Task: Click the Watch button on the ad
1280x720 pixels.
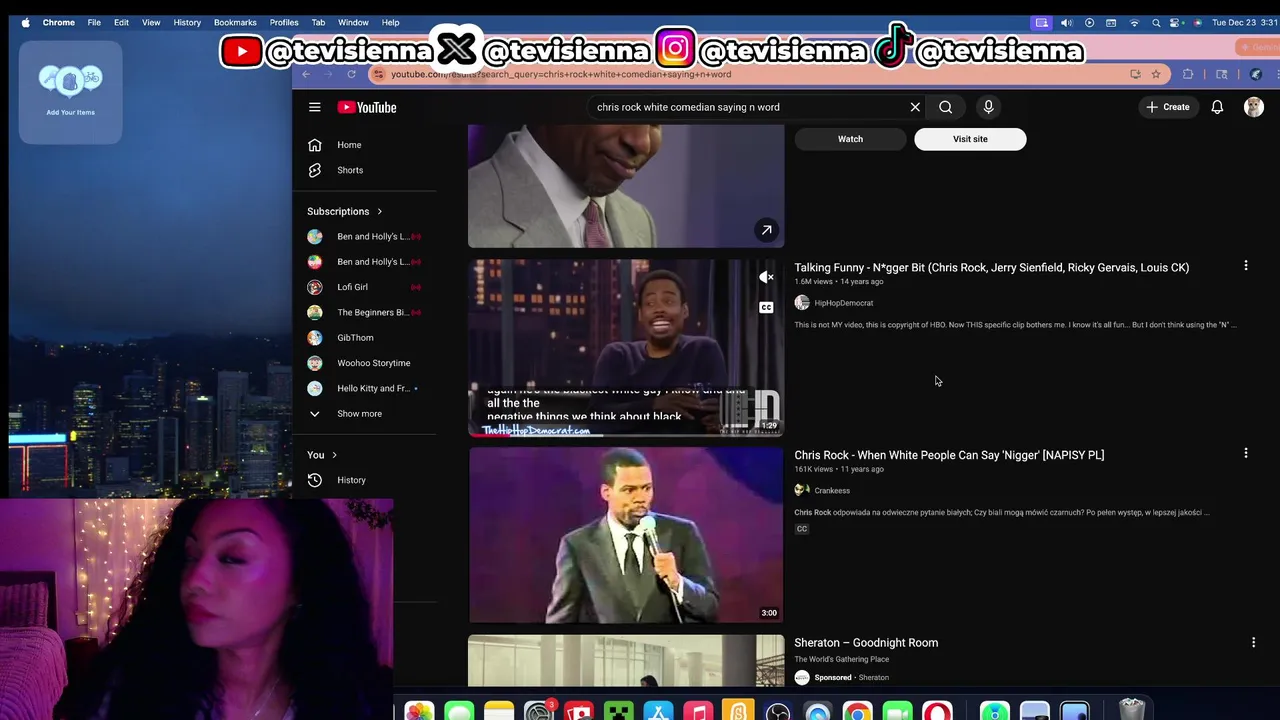Action: pos(850,139)
